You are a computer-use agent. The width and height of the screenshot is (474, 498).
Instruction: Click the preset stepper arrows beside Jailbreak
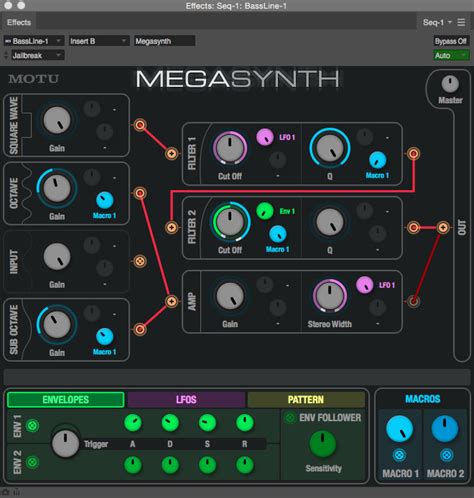(6, 55)
